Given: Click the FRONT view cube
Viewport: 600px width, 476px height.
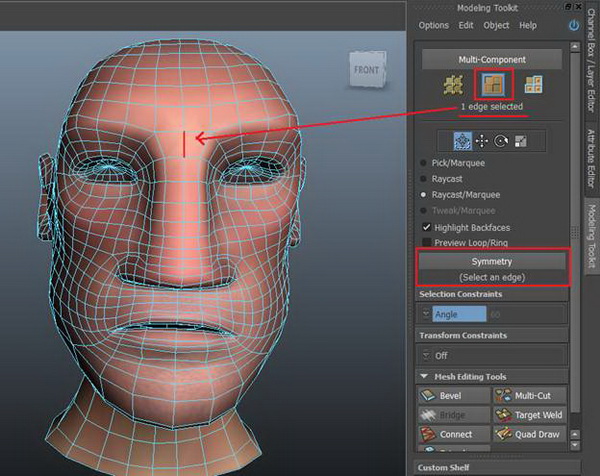Looking at the screenshot, I should pos(367,70).
